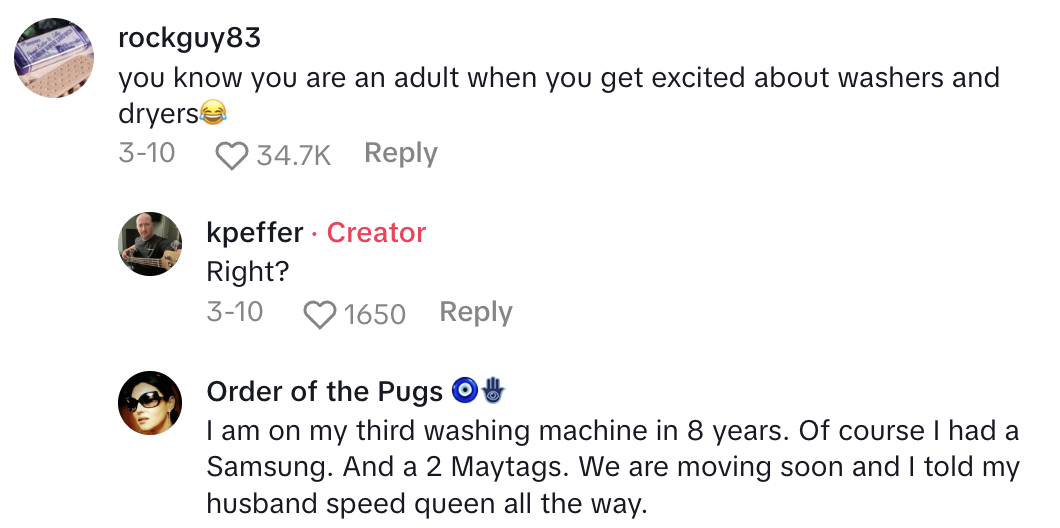Click the 34.7K like count
Screen dimensions: 1060x528
(x=293, y=155)
